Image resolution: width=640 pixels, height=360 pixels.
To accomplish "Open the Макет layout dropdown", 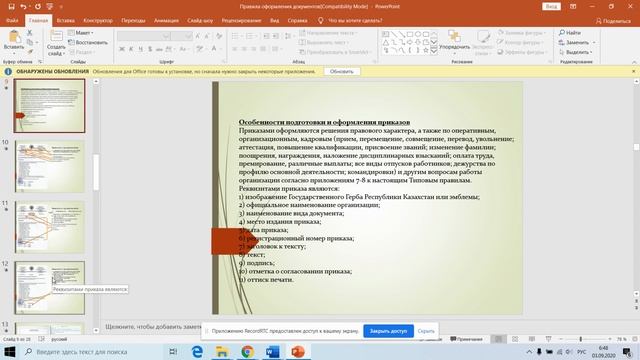I will click(x=81, y=33).
